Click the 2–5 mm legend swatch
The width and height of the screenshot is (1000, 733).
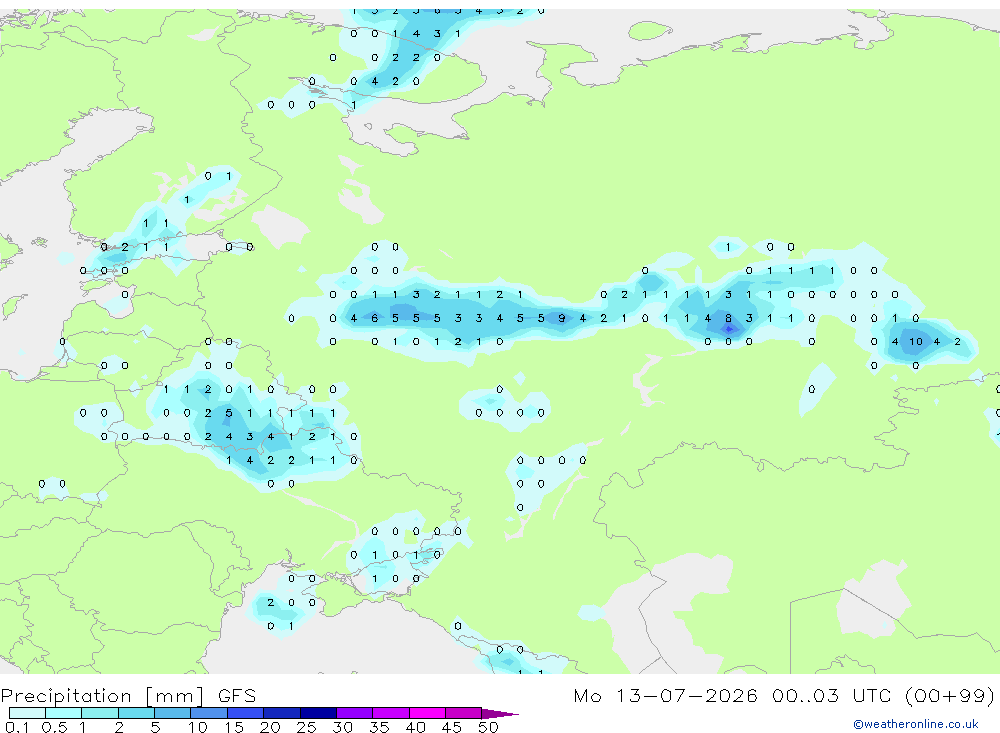point(136,713)
